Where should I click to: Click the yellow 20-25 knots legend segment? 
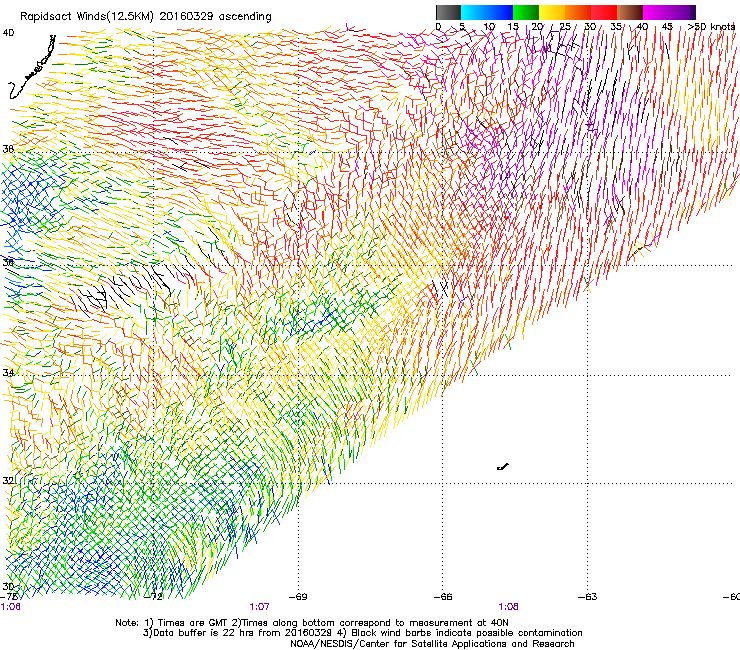tap(552, 12)
